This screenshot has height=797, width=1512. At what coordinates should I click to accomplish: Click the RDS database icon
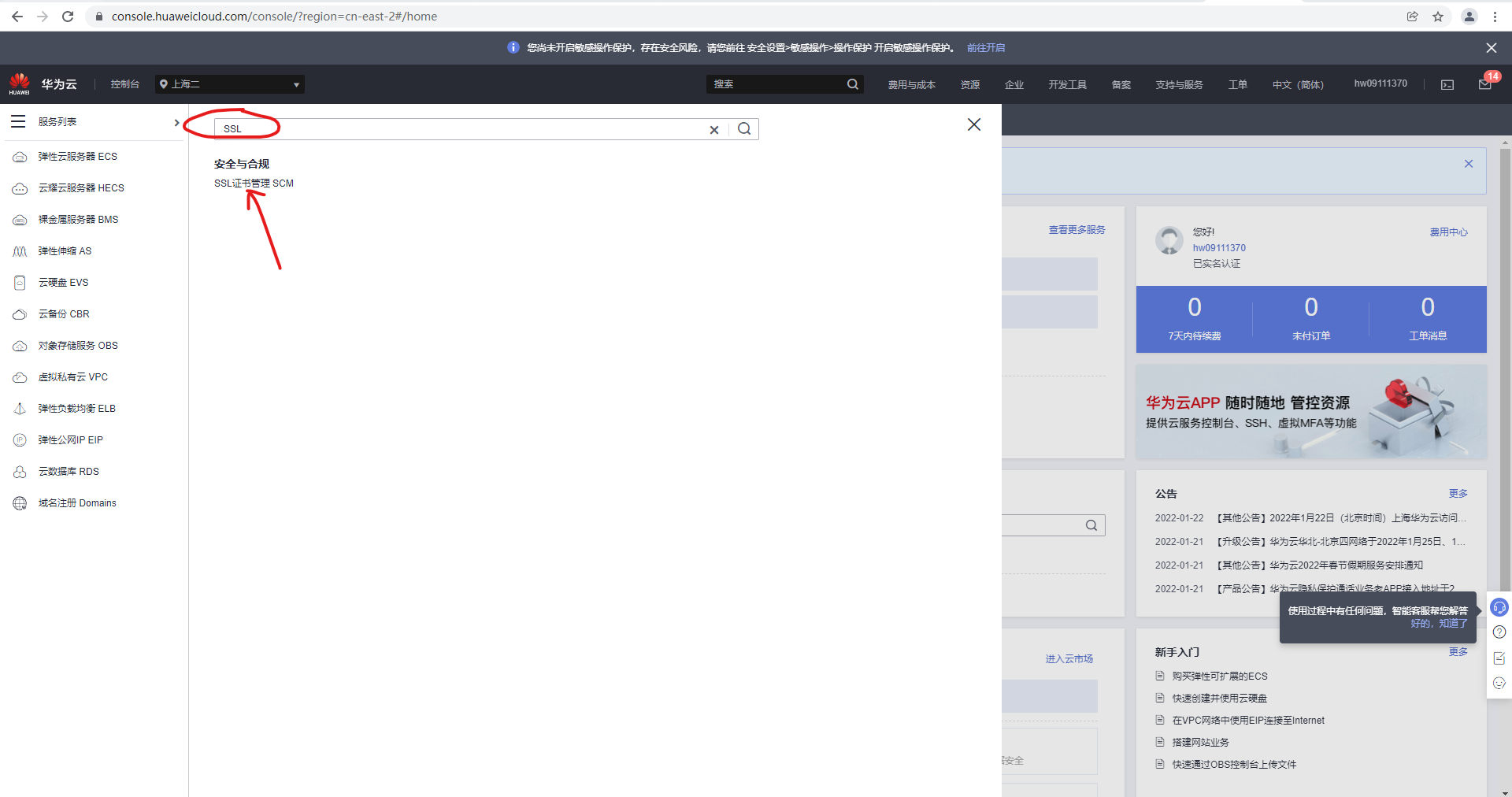coord(20,472)
